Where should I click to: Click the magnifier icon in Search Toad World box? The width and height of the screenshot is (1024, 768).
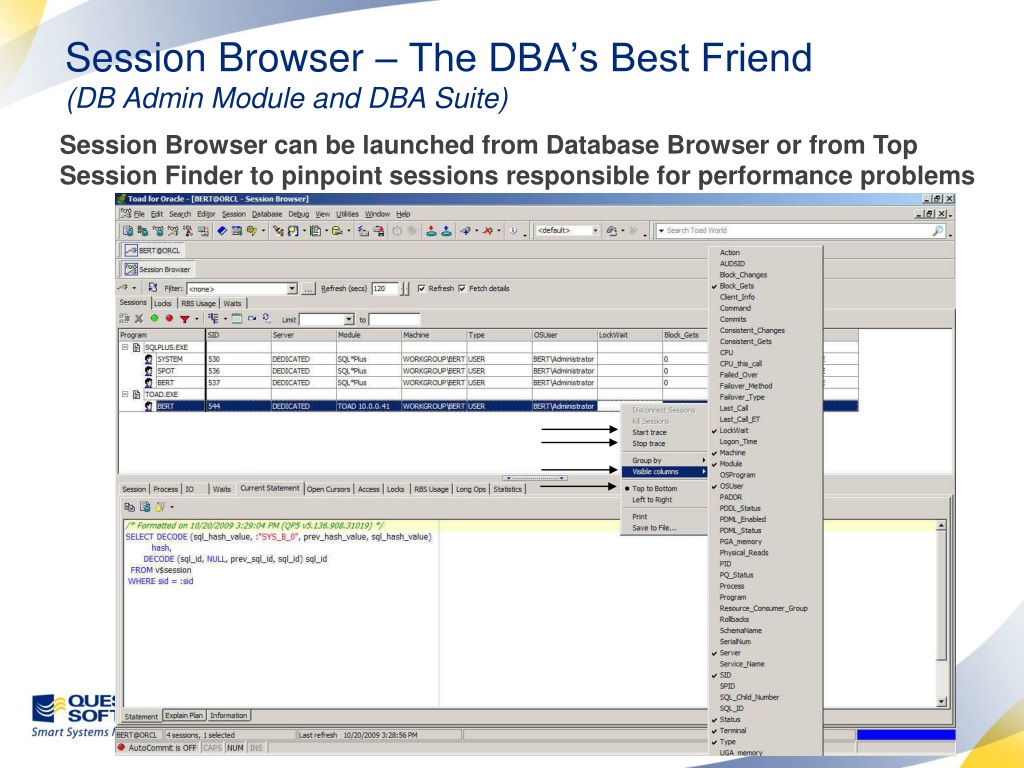point(938,231)
